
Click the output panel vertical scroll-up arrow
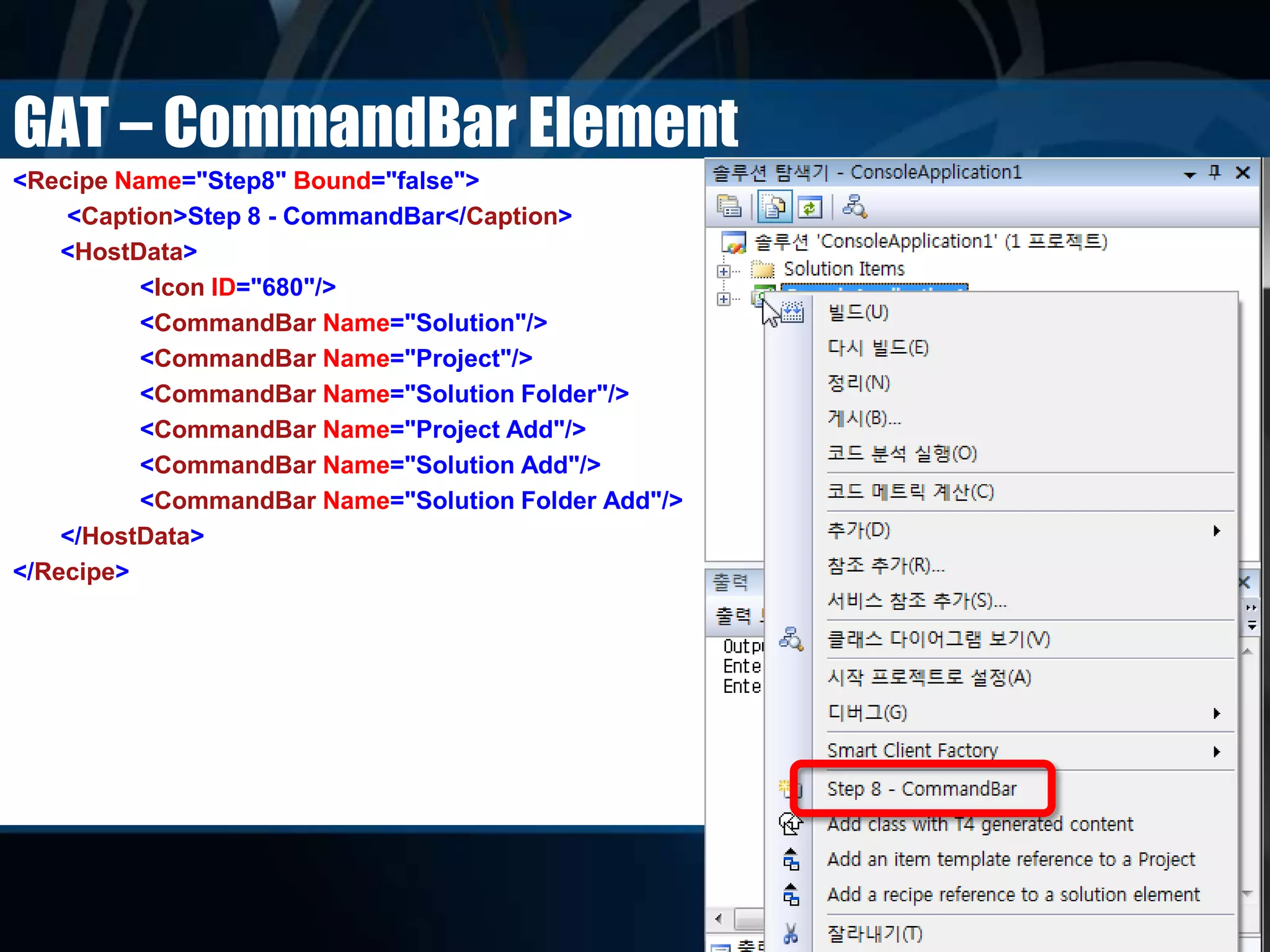1248,651
